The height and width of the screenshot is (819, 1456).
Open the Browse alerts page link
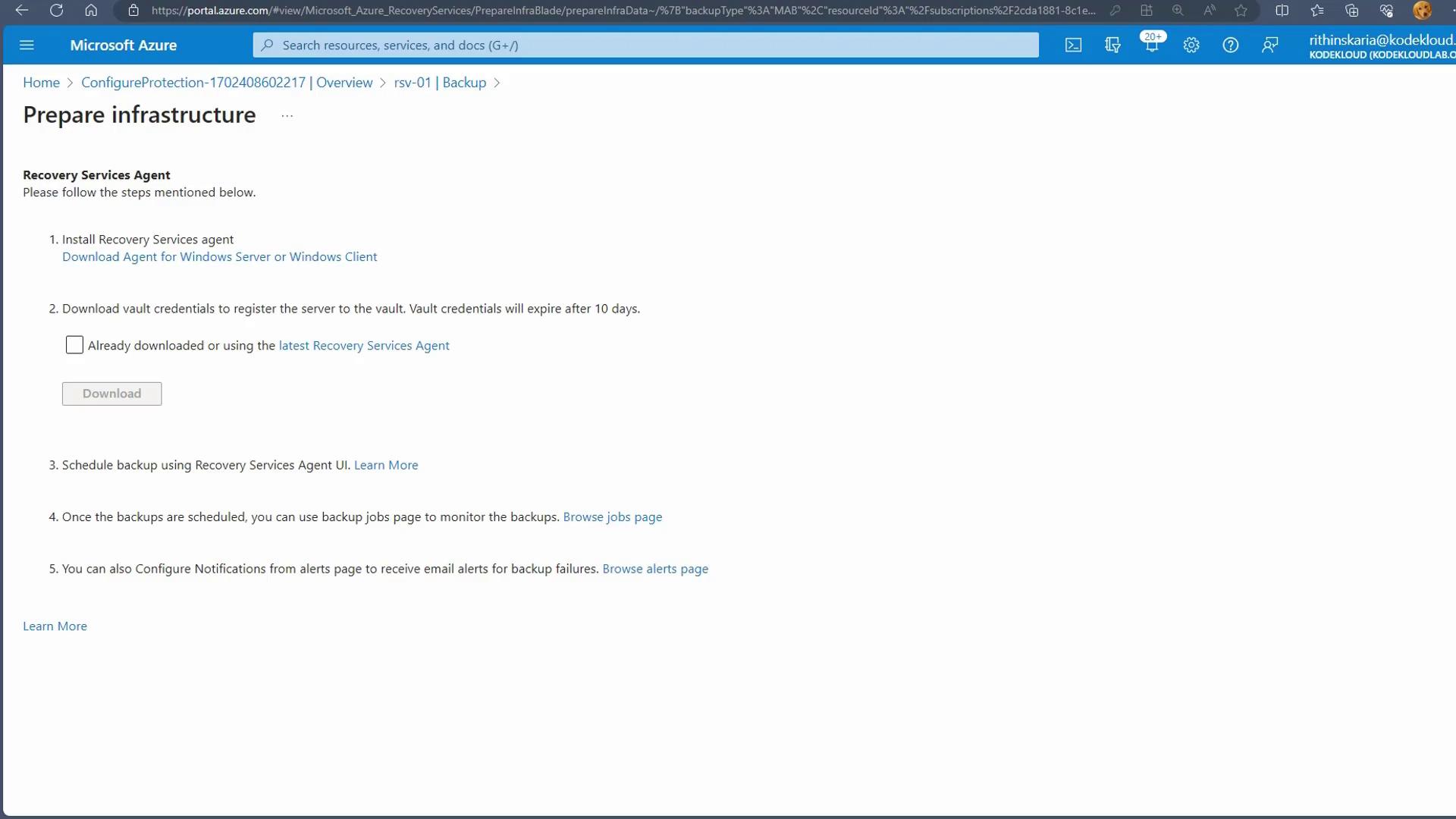(x=654, y=569)
